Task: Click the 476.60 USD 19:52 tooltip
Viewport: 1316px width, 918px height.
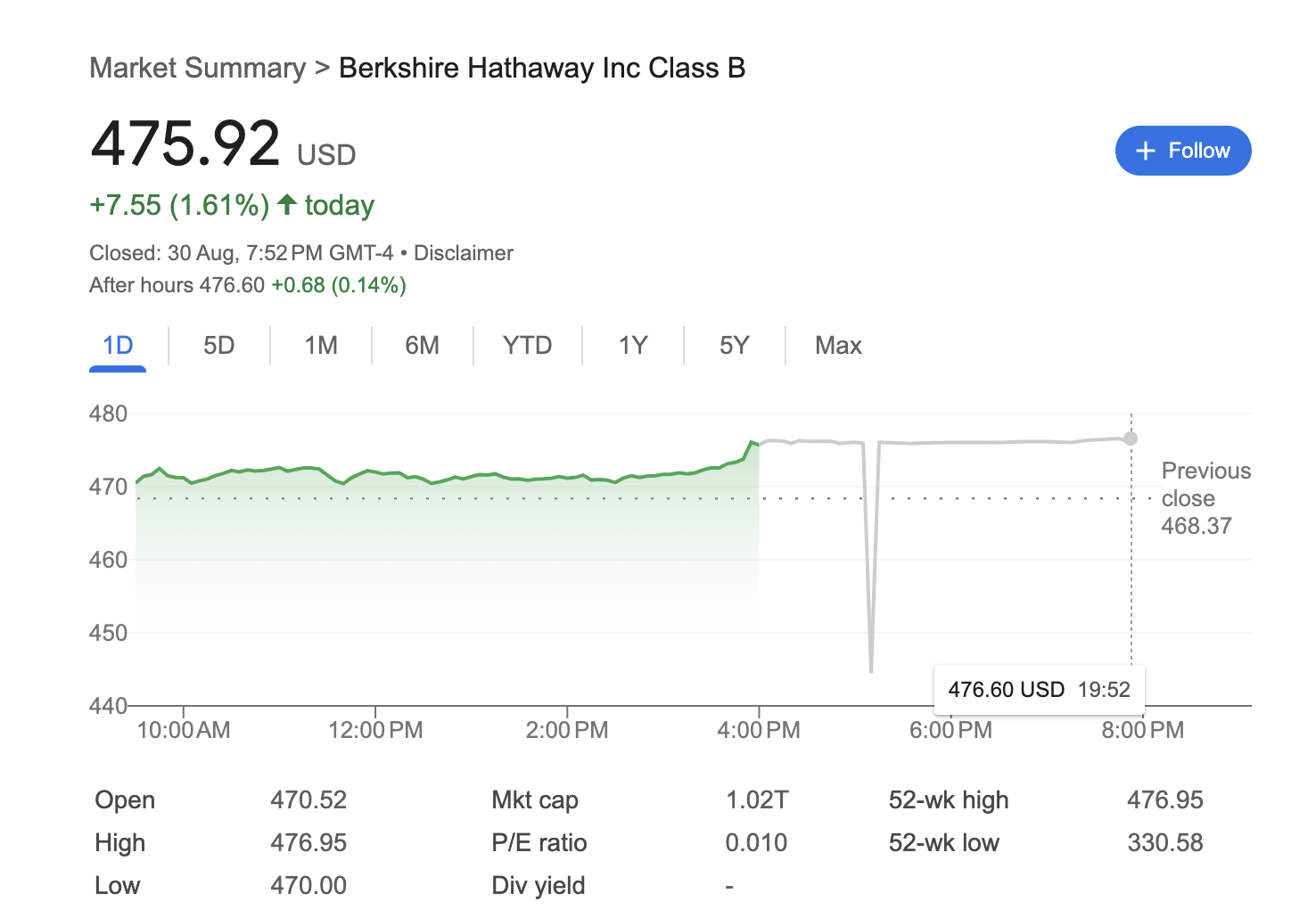Action: tap(1039, 689)
